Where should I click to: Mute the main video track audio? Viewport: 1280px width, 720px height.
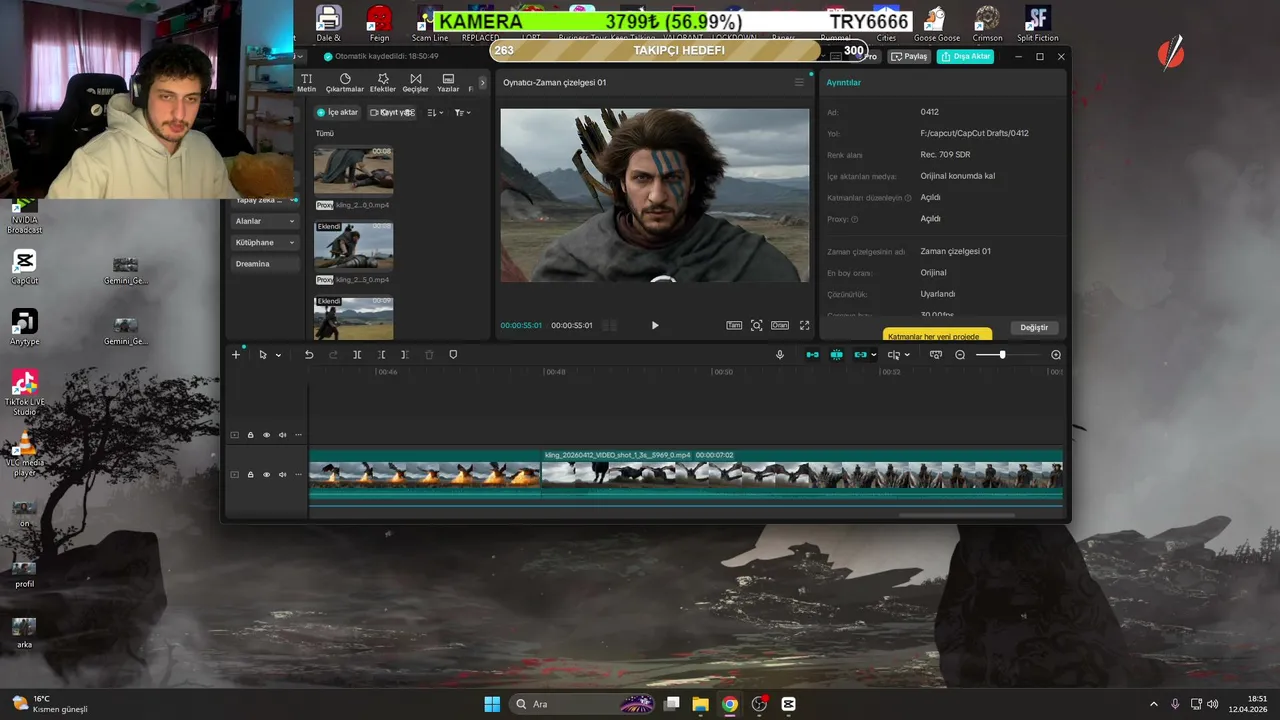pos(282,474)
